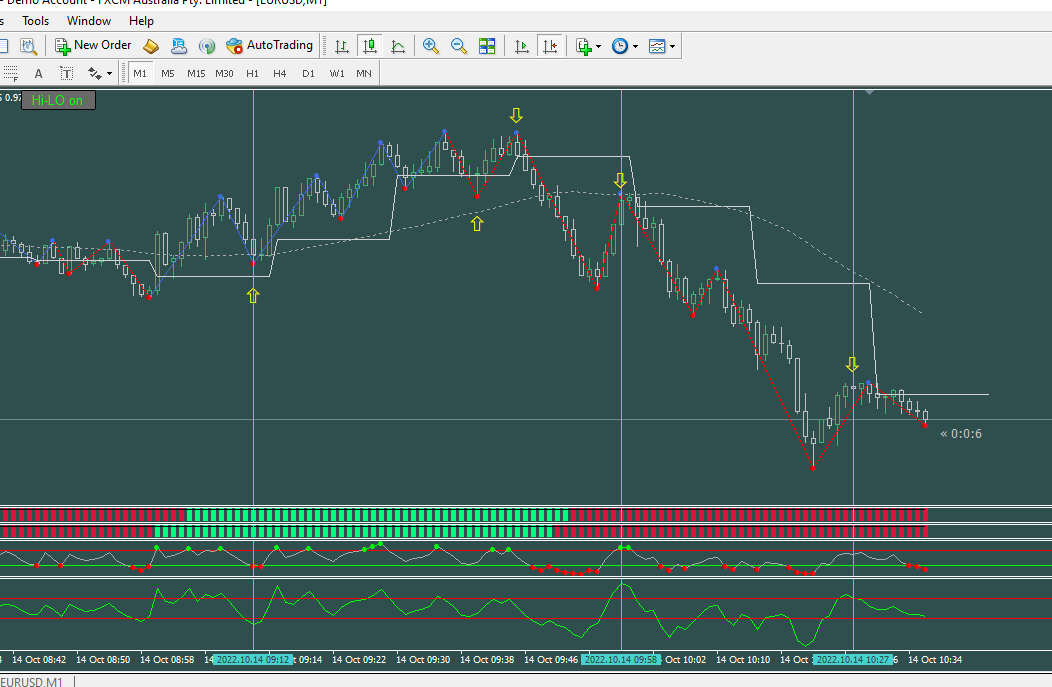Switch timeframe to H4
Image resolution: width=1052 pixels, height=687 pixels.
point(280,73)
